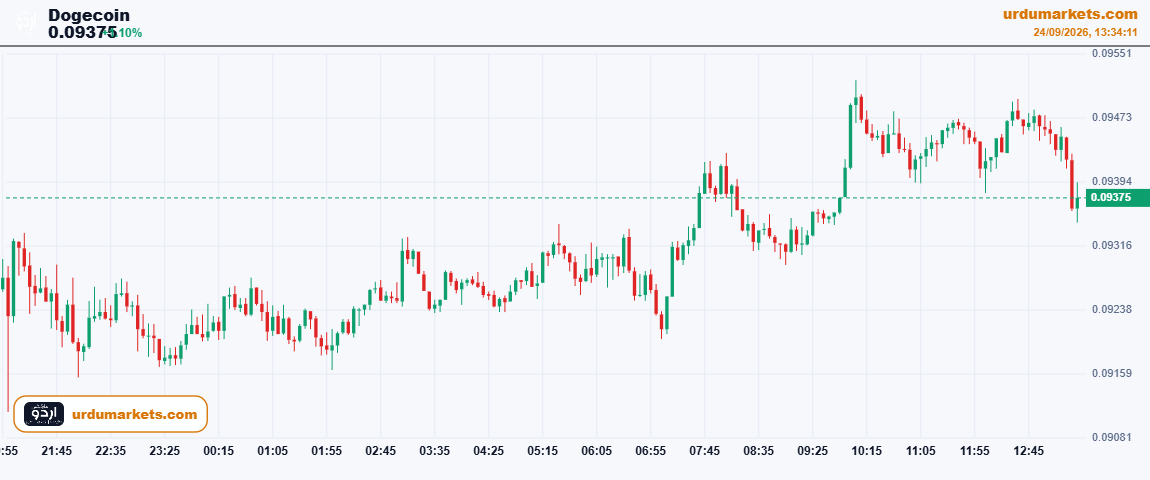1150x480 pixels.
Task: Click the Urdu logo in the bottom watermark badge
Action: (x=44, y=414)
